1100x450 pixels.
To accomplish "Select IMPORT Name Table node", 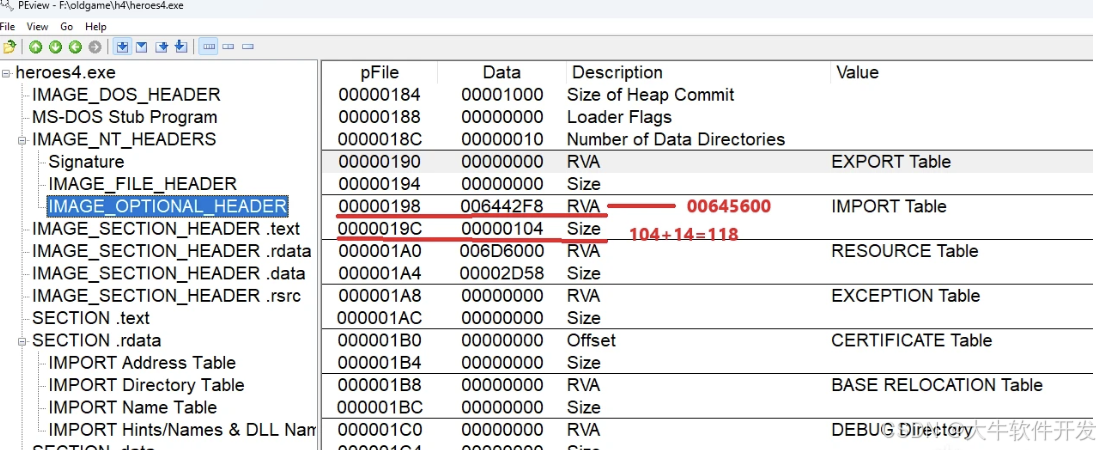I will click(133, 407).
